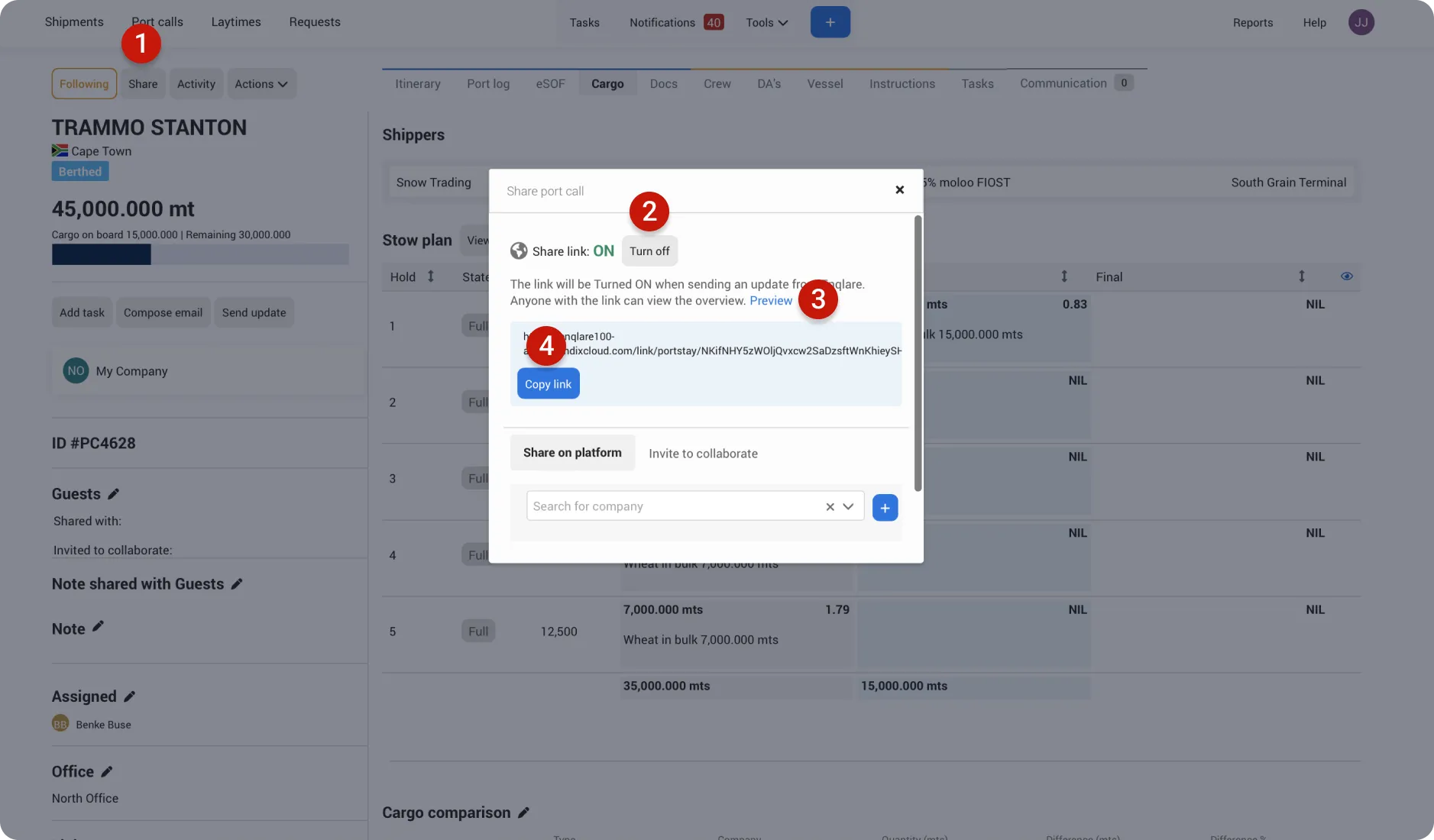The image size is (1434, 840).
Task: Open the Tools dropdown menu
Action: (767, 23)
